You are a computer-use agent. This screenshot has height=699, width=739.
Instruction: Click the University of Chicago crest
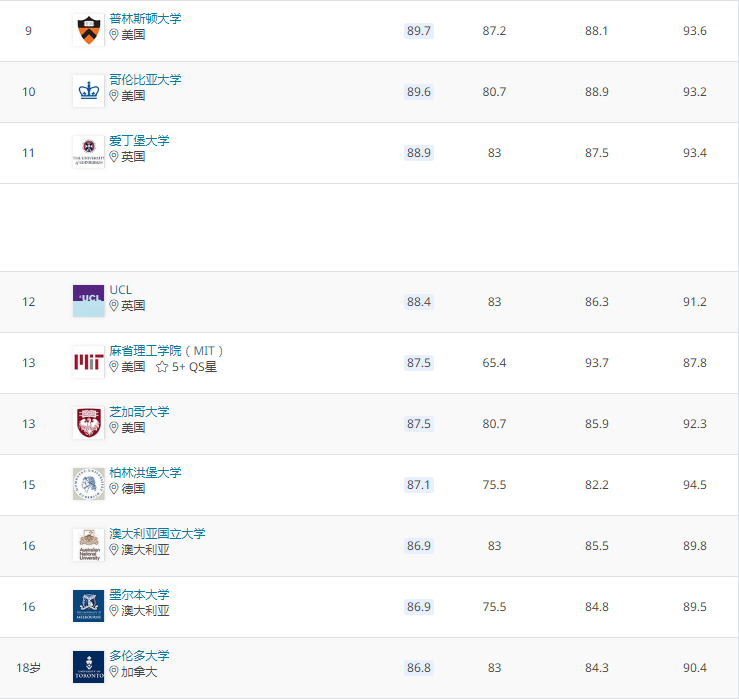(88, 423)
